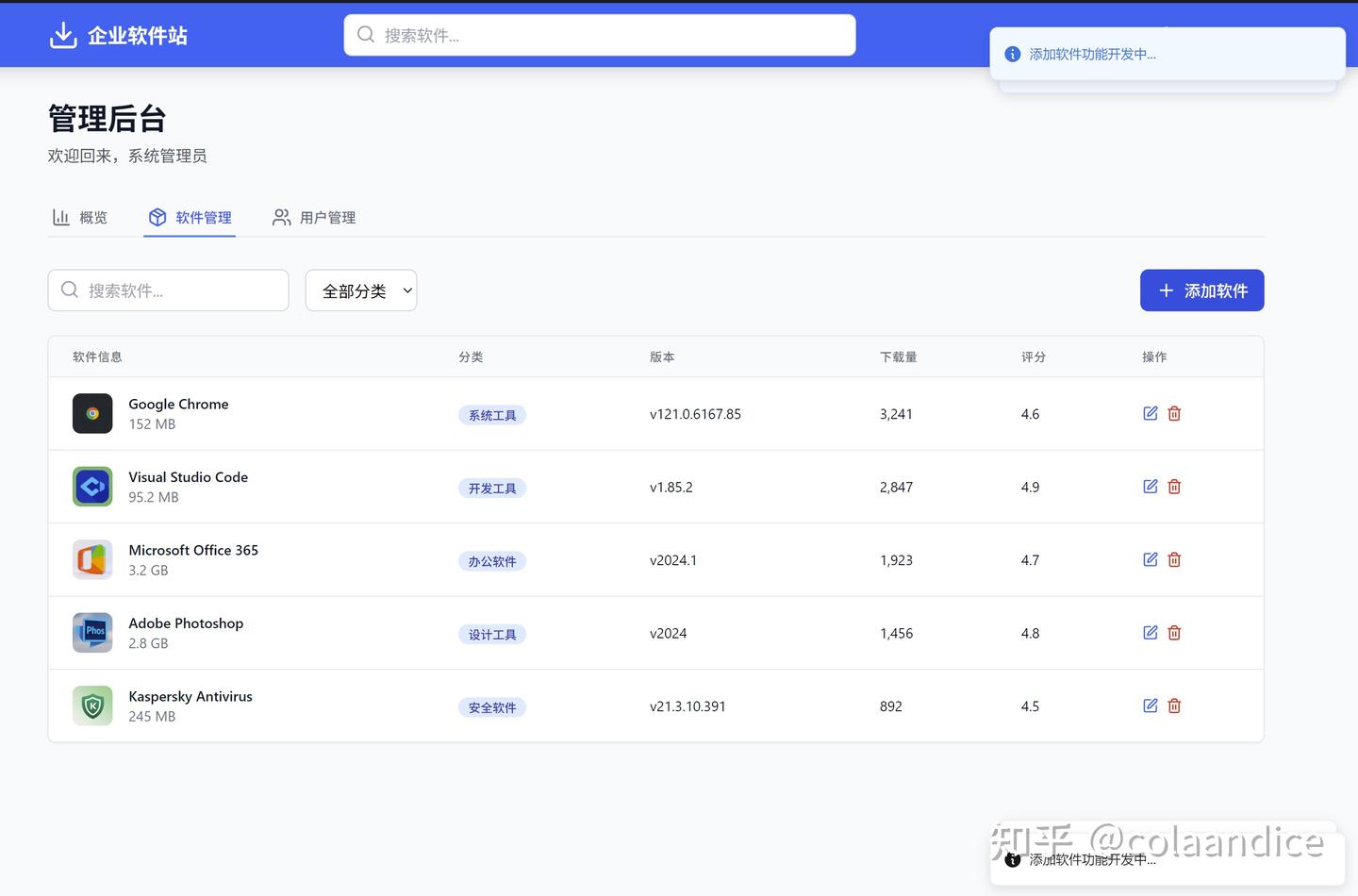Select the edit icon for Visual Studio Code
1358x896 pixels.
[1150, 487]
